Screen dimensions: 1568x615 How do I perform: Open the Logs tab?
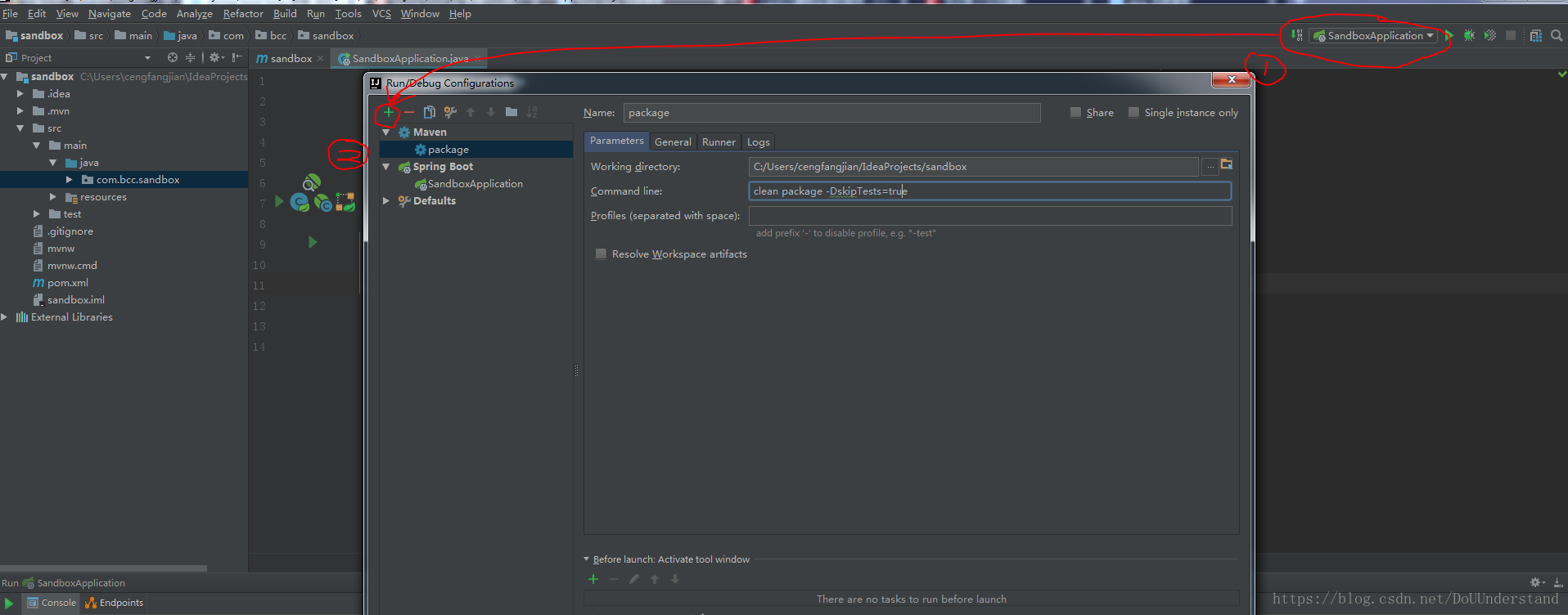tap(759, 141)
